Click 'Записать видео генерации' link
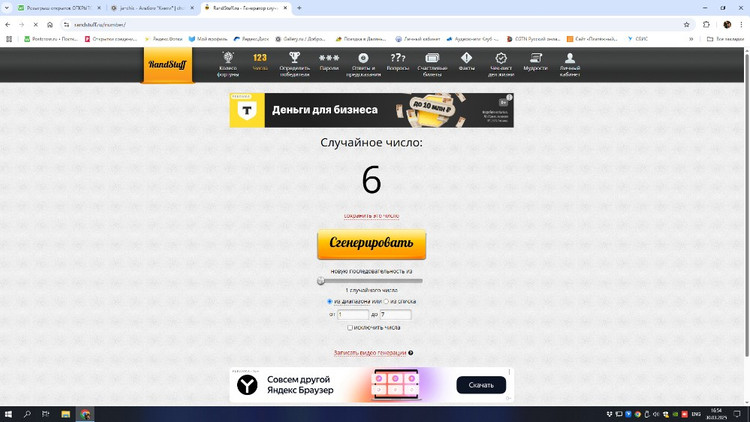Image resolution: width=750 pixels, height=422 pixels. (x=370, y=353)
